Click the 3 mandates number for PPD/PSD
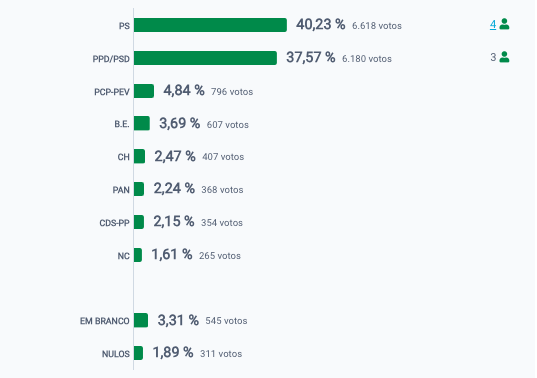Screen dimensions: 537x378 click(x=493, y=57)
